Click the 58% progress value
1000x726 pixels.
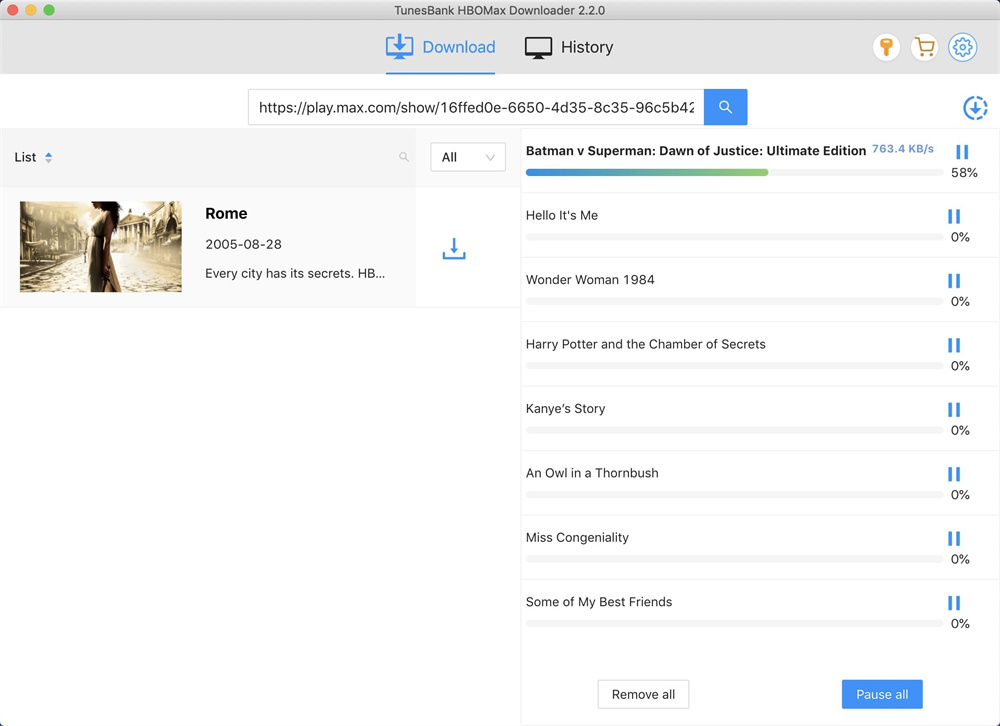(964, 173)
